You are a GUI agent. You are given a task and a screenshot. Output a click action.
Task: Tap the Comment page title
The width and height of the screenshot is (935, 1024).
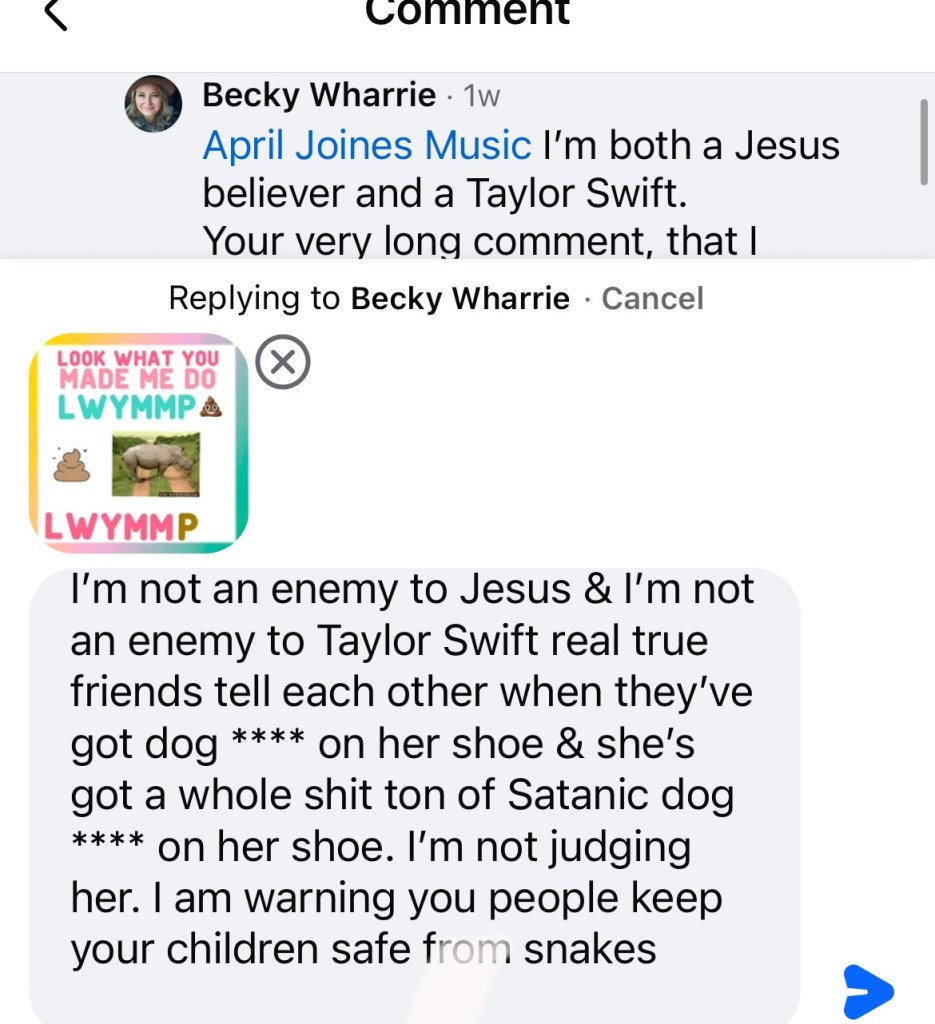pyautogui.click(x=467, y=12)
